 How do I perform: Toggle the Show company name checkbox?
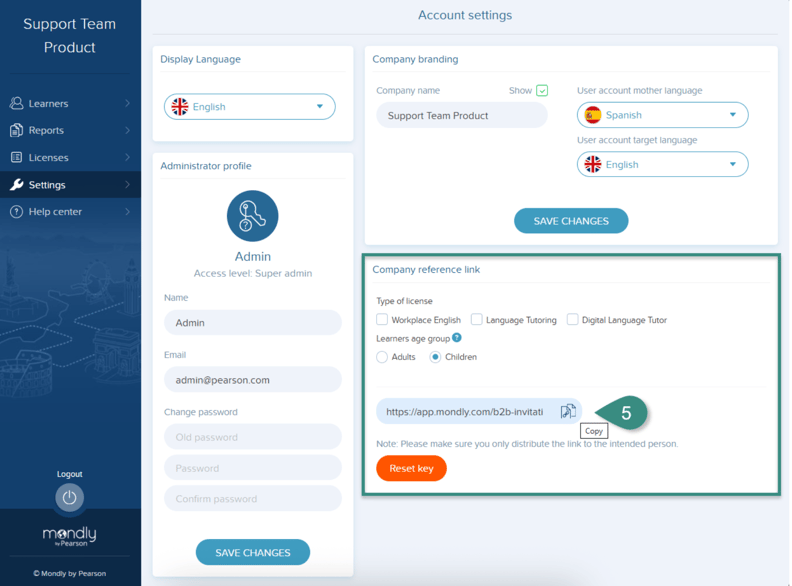[542, 91]
